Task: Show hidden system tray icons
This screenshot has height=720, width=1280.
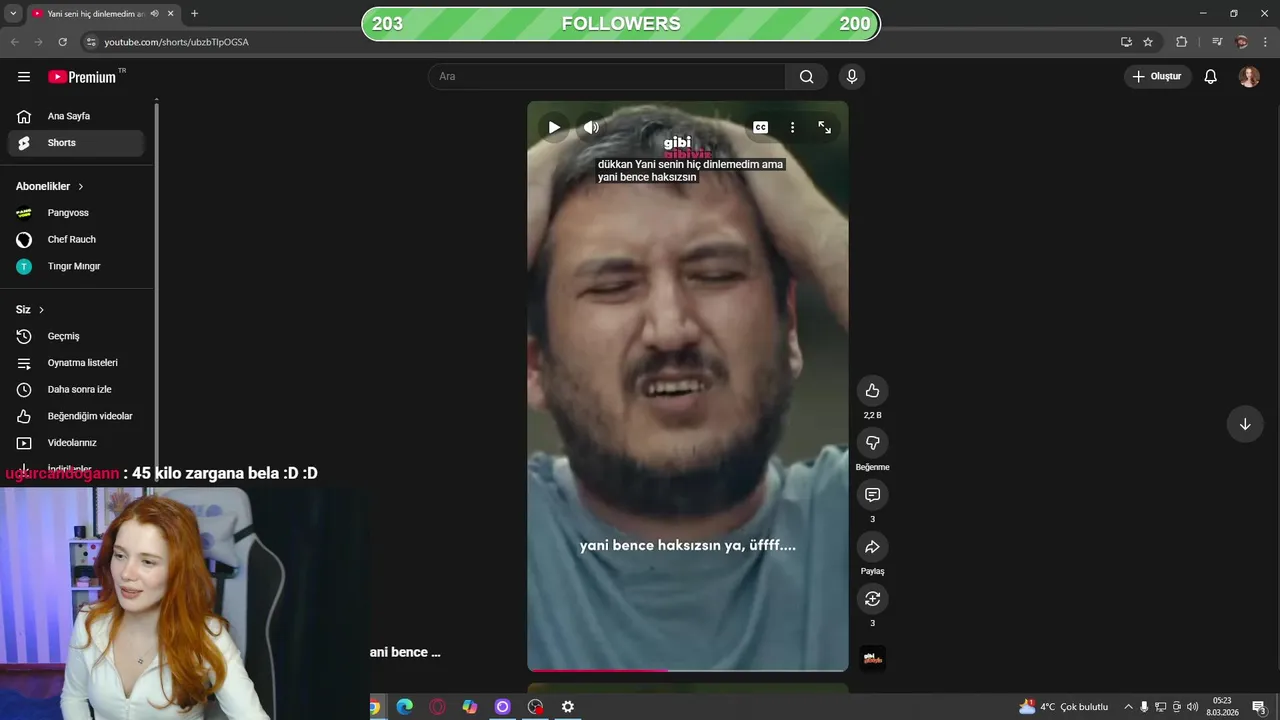Action: 1128,707
